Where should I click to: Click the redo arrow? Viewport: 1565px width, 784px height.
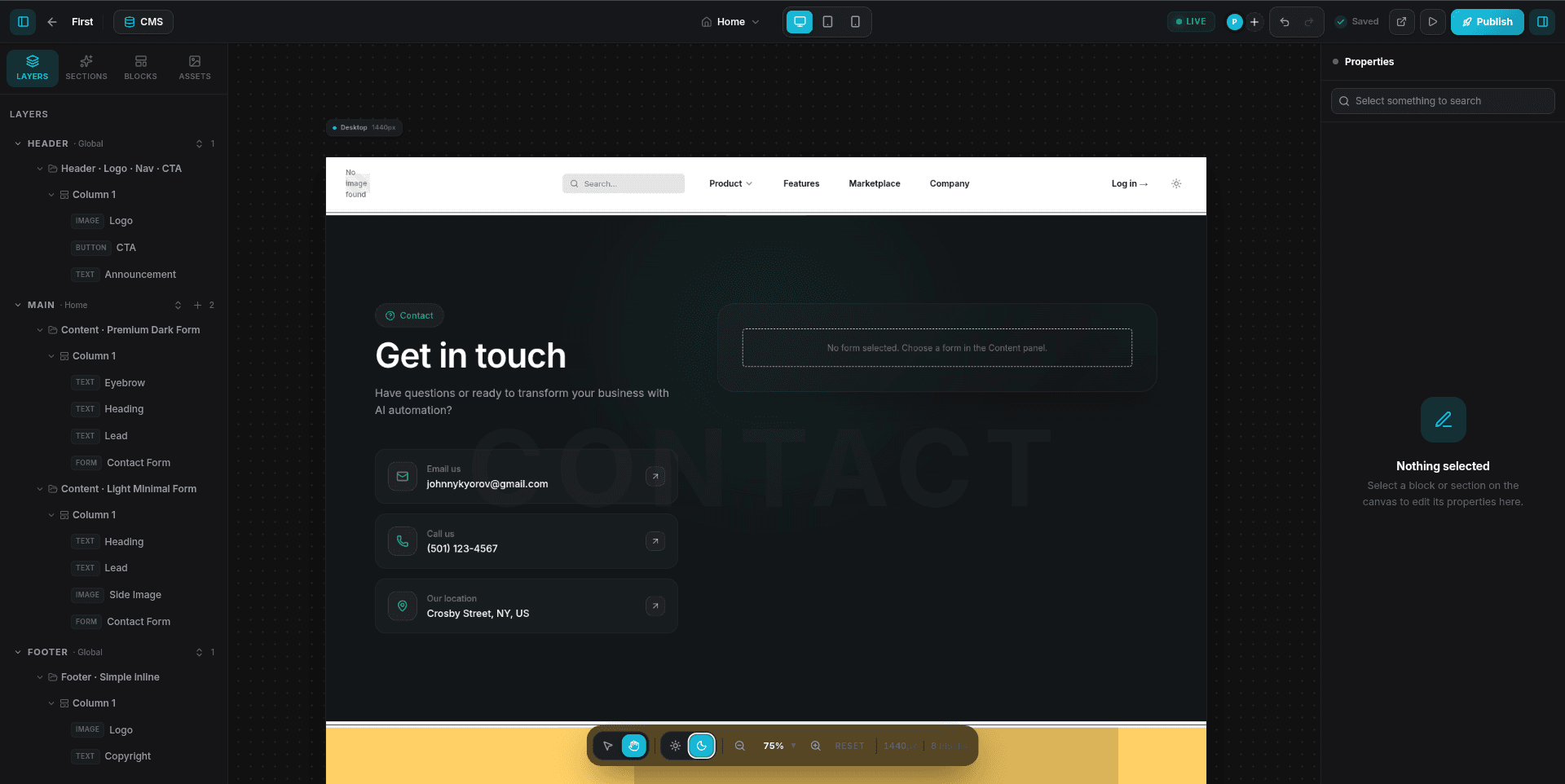1309,22
